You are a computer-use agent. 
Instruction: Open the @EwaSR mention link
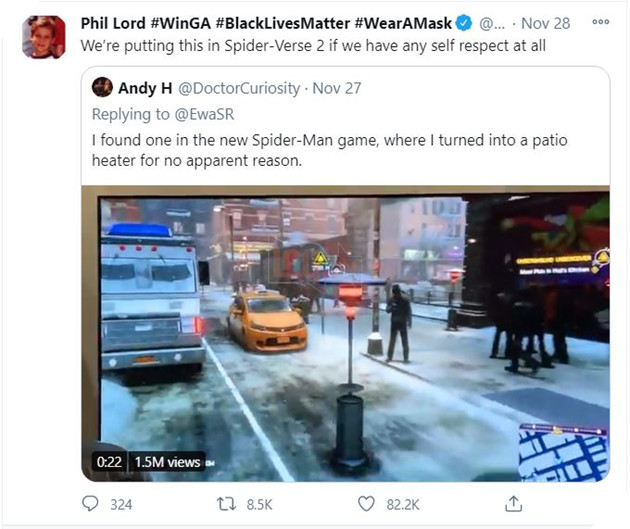205,114
